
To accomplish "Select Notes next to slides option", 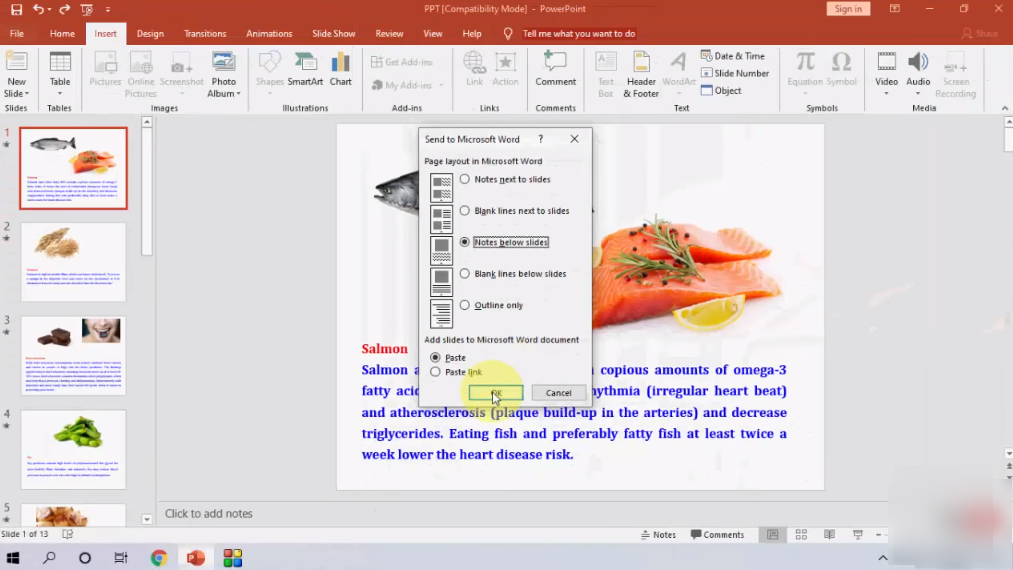I will coord(465,179).
